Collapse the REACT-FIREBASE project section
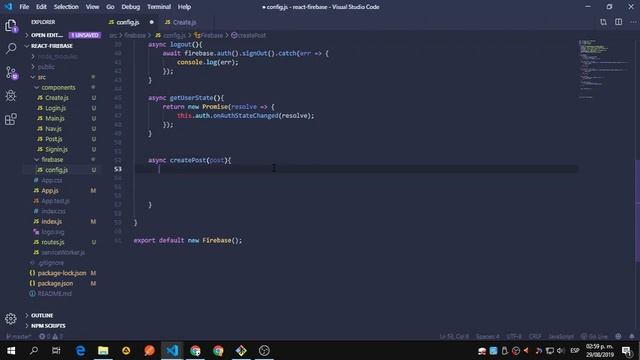This screenshot has width=640, height=360. (51, 46)
